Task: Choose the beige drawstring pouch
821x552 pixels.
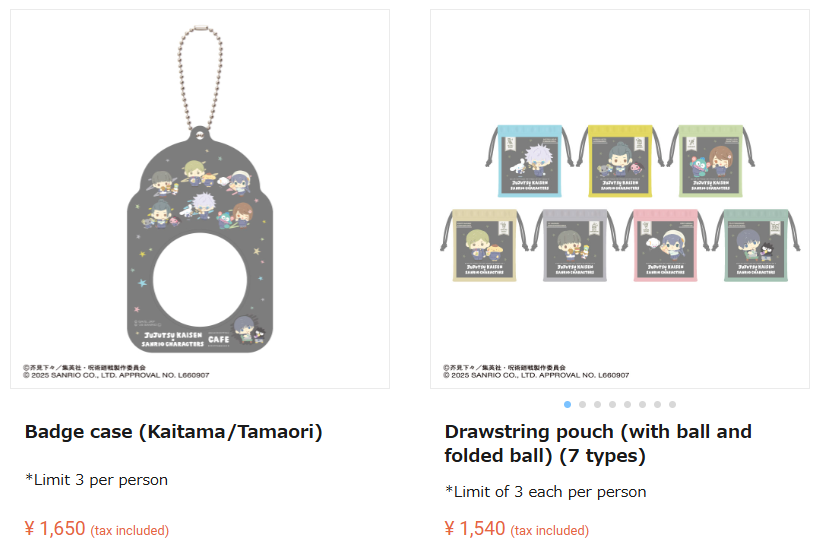Action: coord(483,244)
